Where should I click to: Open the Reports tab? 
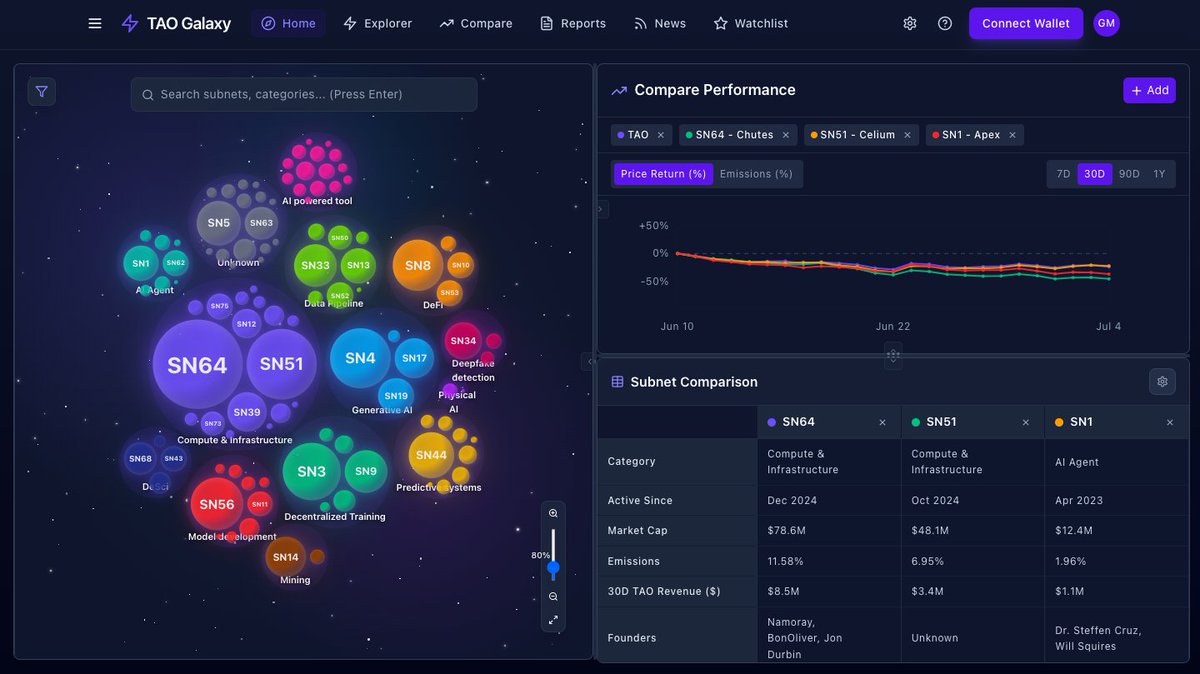click(573, 23)
